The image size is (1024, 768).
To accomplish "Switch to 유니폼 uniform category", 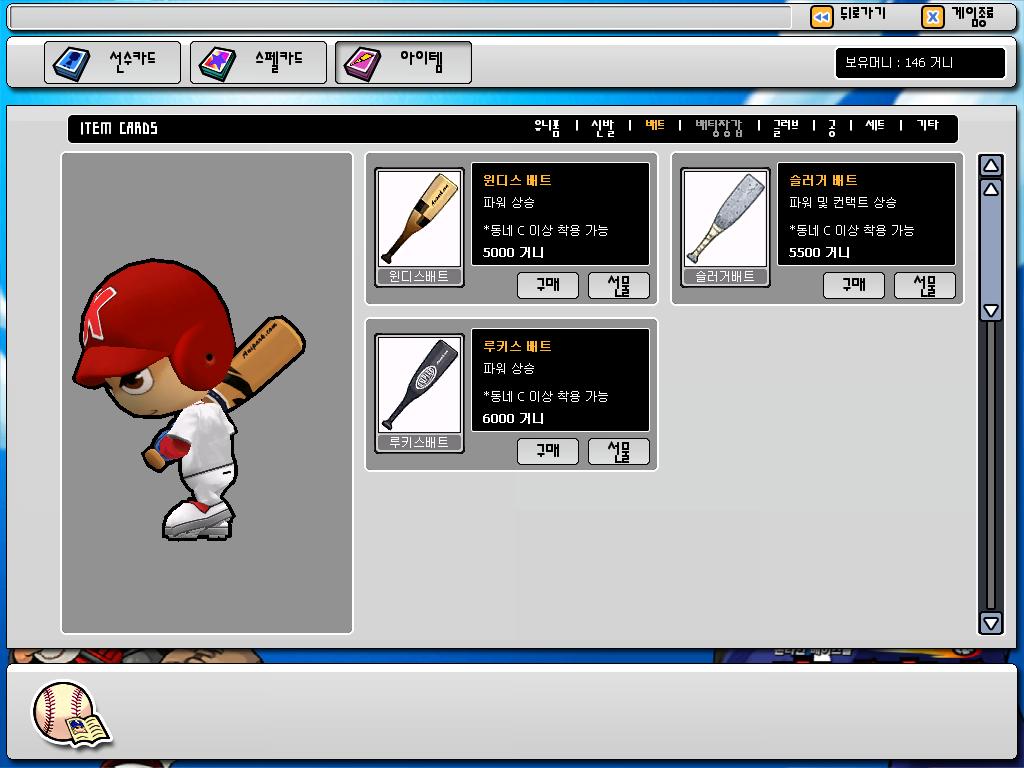I will [x=547, y=127].
